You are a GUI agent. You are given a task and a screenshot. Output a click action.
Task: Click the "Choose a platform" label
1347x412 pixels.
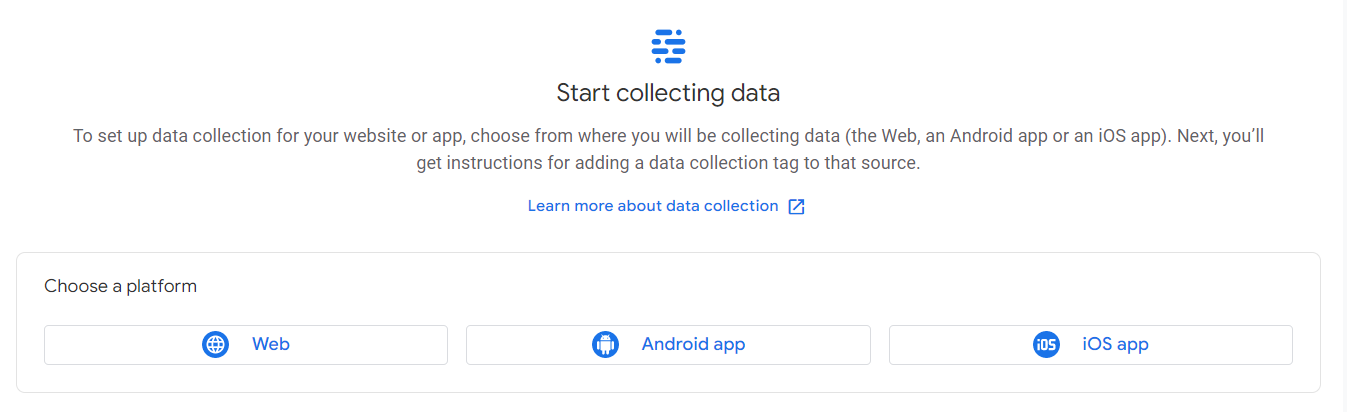coord(120,287)
